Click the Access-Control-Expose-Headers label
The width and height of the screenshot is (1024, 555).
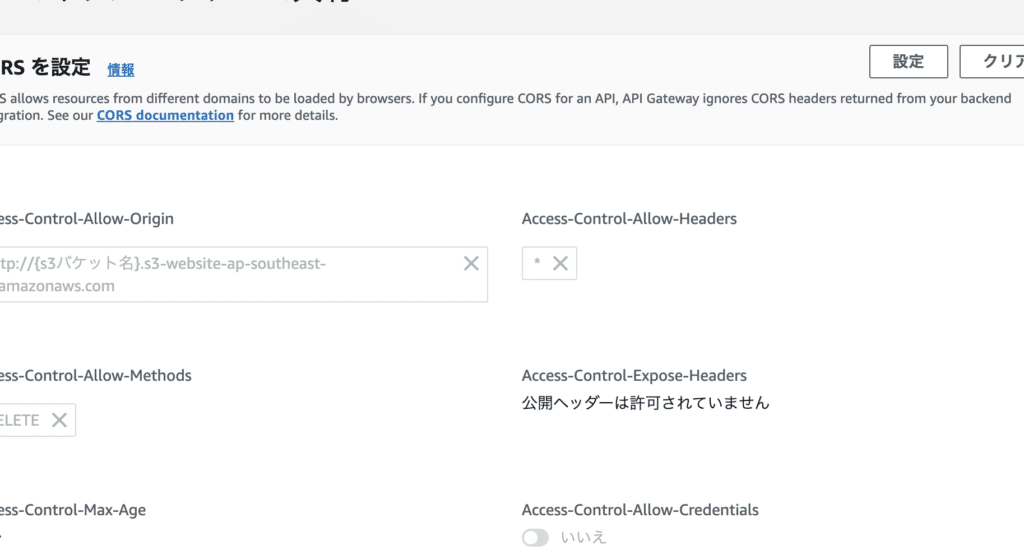click(634, 375)
